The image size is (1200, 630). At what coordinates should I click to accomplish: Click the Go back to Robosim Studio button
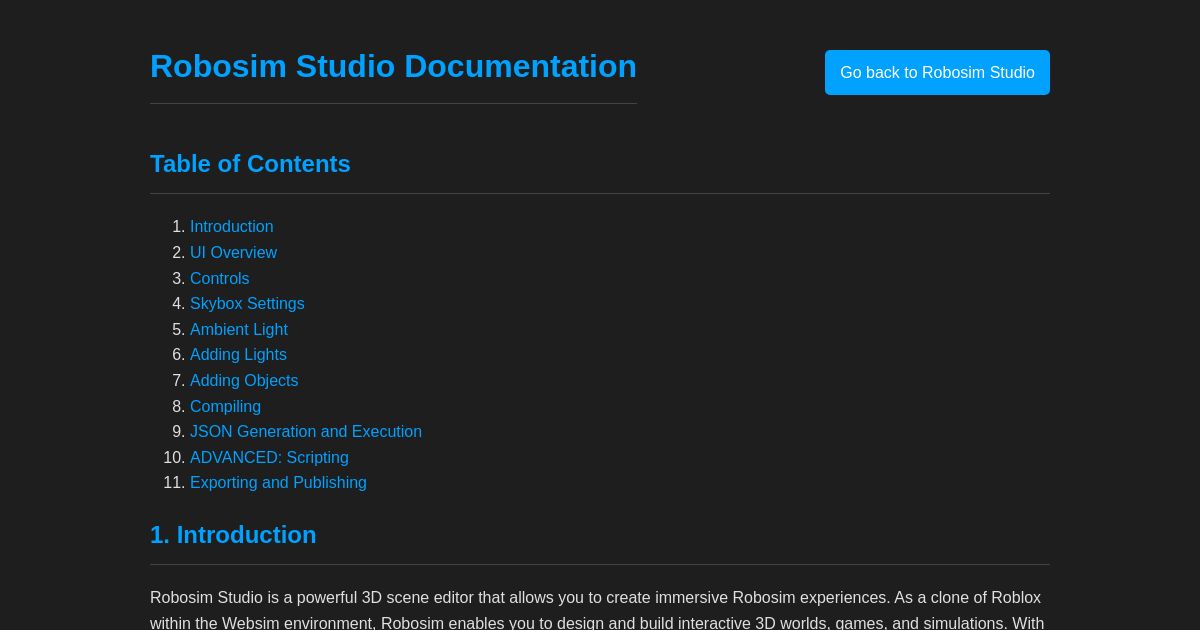click(x=937, y=72)
